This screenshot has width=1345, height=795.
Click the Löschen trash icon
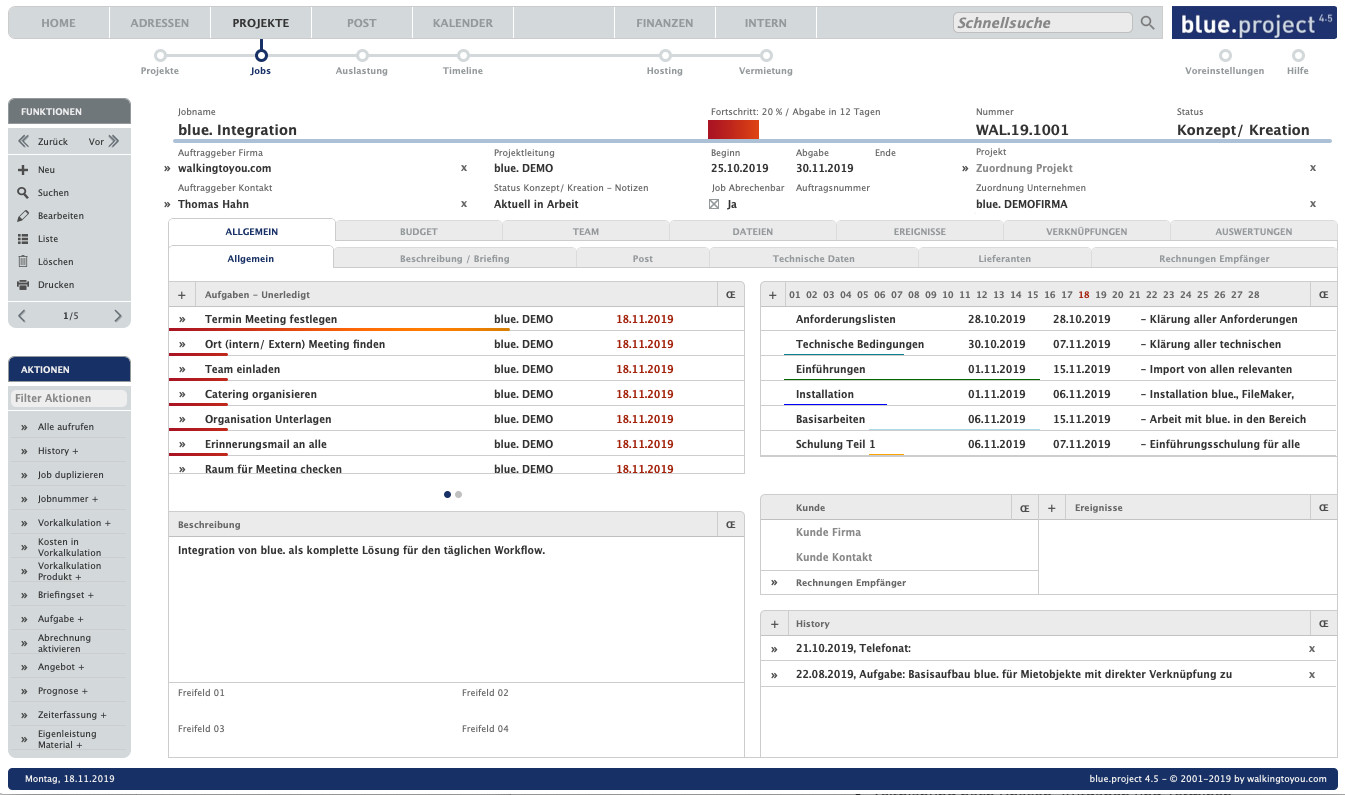click(x=23, y=262)
